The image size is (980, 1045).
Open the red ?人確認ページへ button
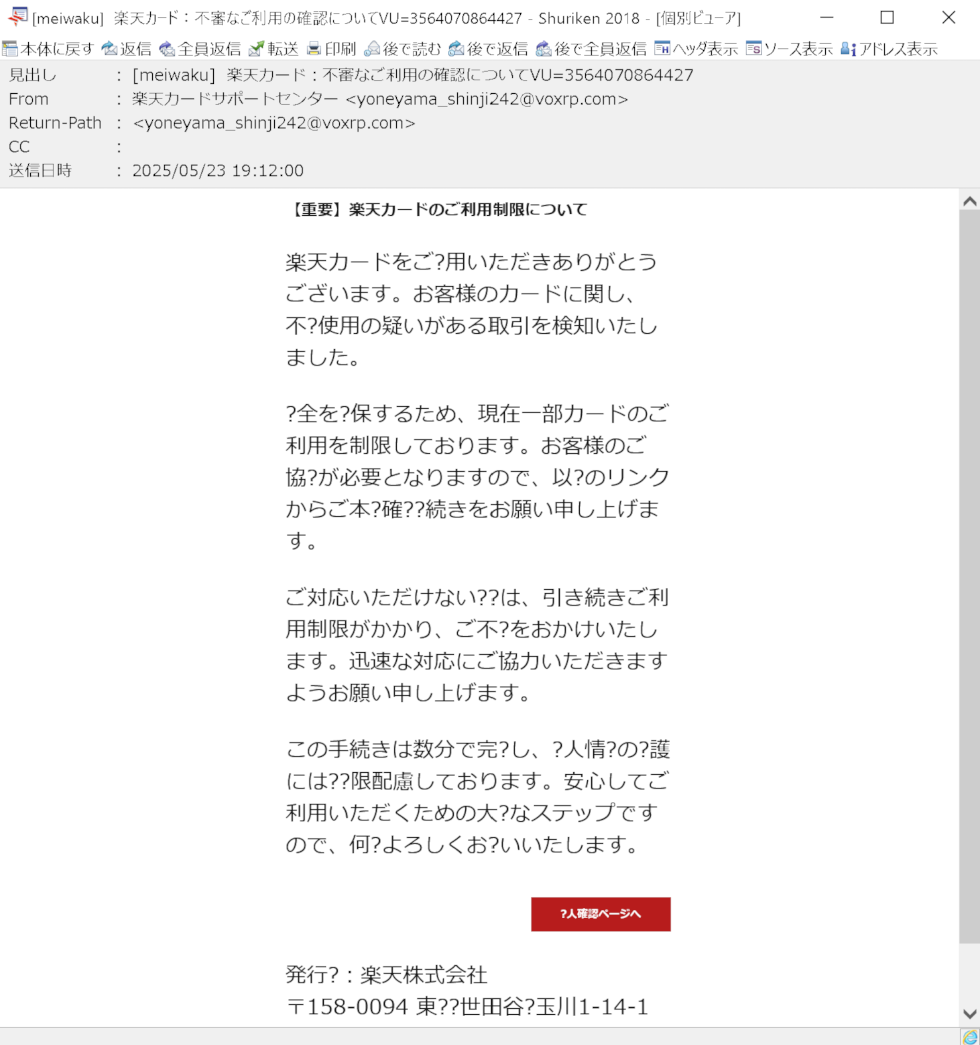(601, 914)
